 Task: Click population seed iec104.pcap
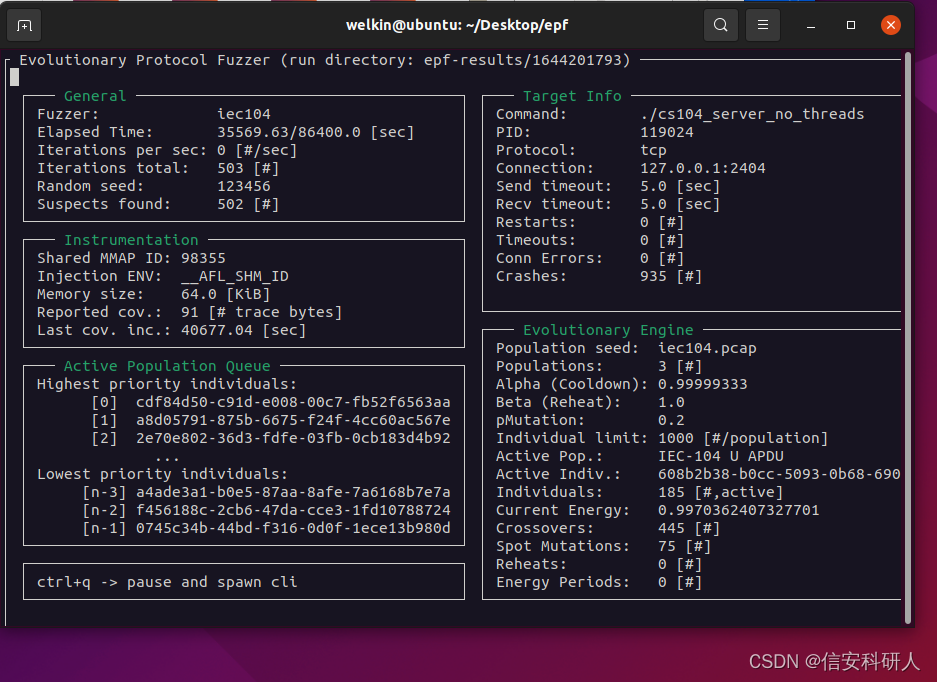tap(707, 348)
